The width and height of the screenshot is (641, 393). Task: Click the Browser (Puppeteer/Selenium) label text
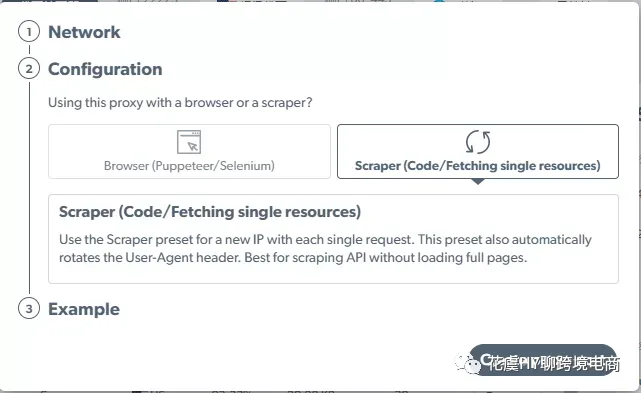coord(189,166)
